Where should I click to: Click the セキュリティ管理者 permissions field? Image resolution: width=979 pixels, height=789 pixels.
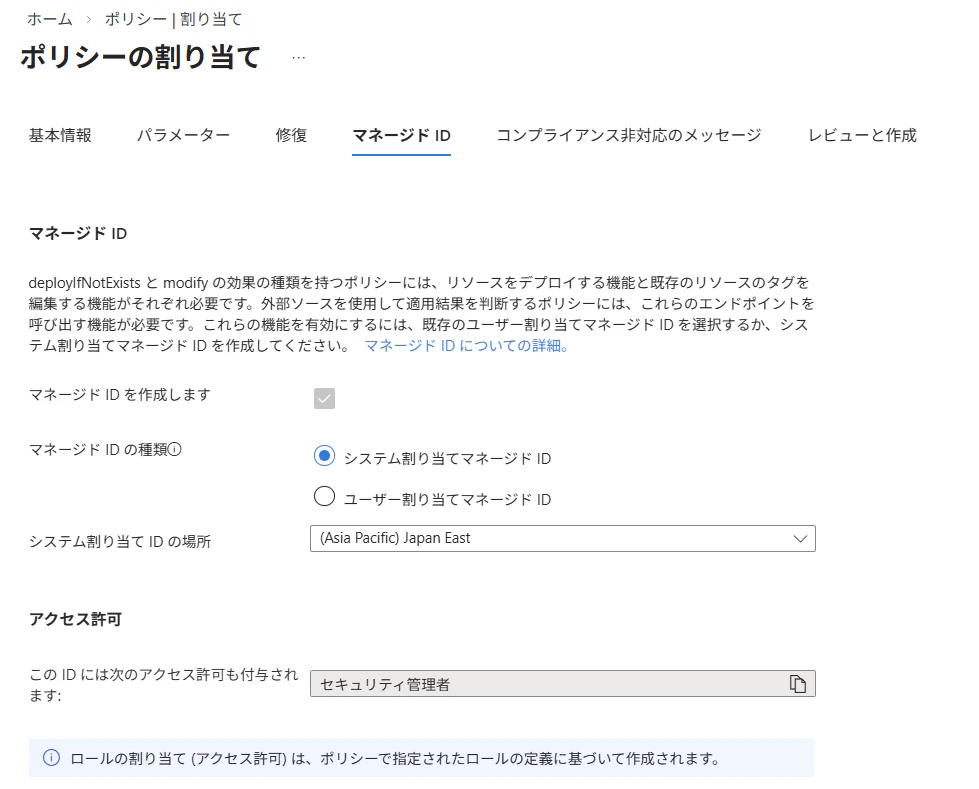(563, 684)
